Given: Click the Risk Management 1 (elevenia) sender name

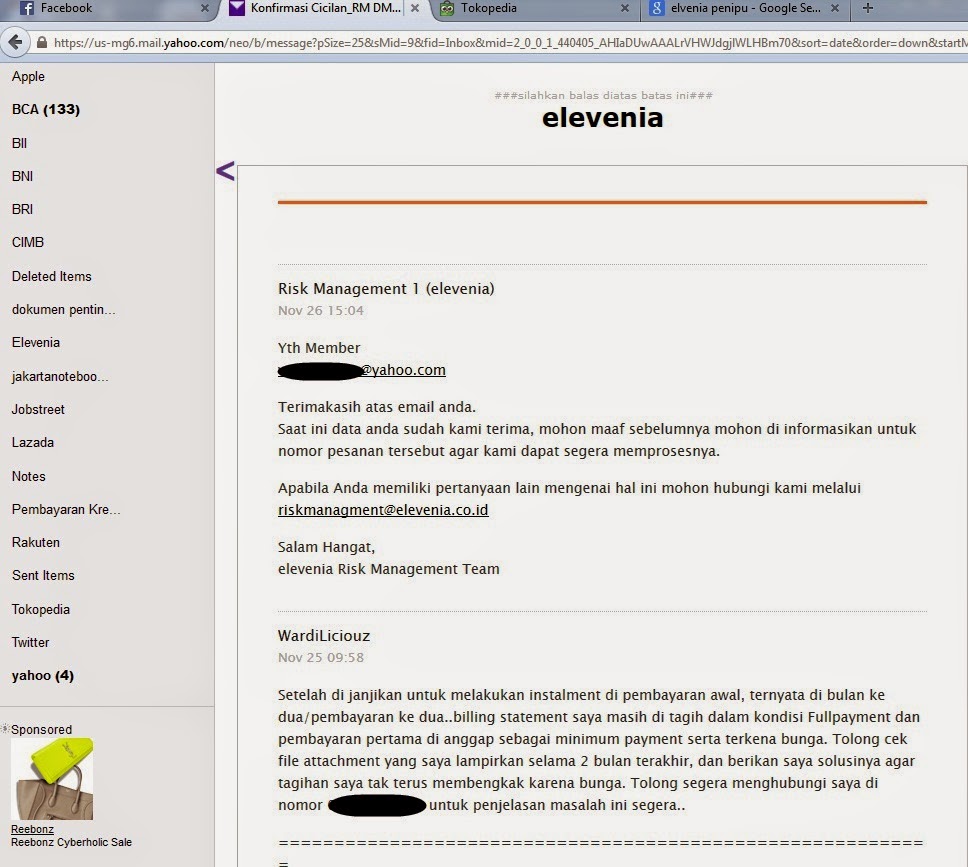Looking at the screenshot, I should coord(386,289).
